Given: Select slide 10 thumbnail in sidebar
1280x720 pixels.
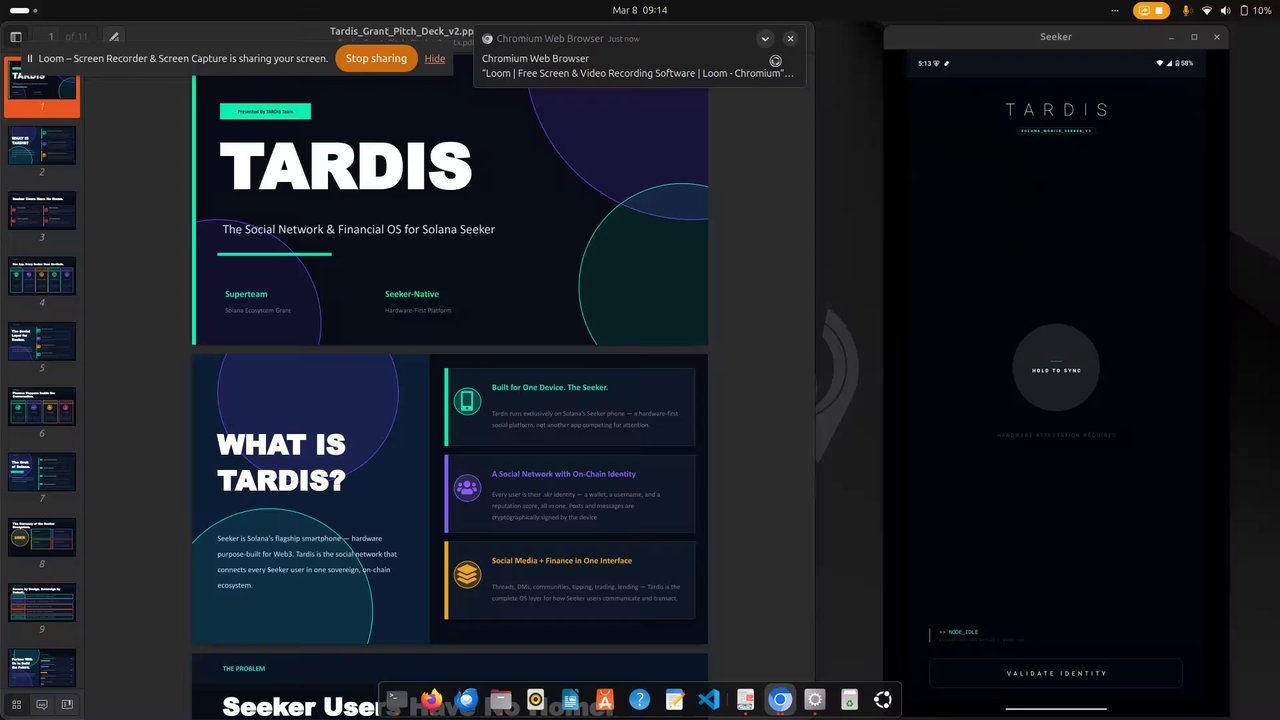Looking at the screenshot, I should pyautogui.click(x=42, y=668).
